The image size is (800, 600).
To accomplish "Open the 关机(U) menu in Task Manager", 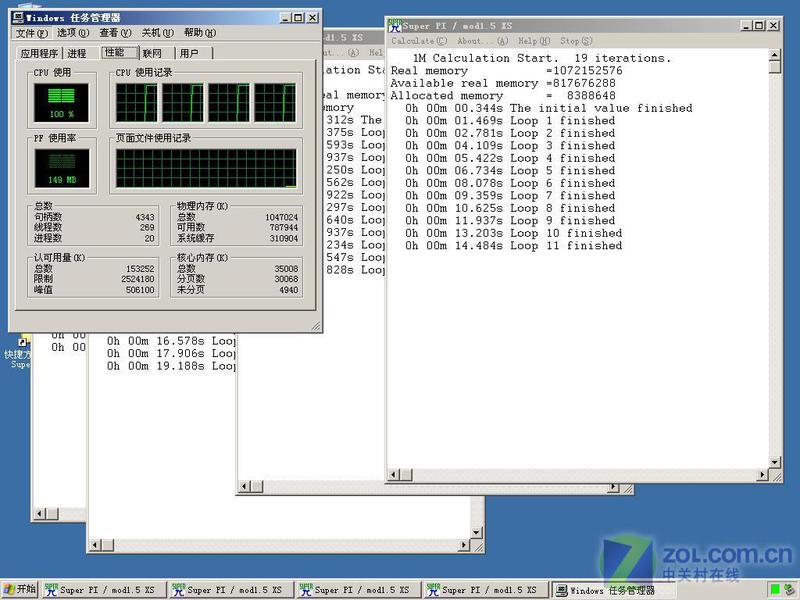I will 157,33.
